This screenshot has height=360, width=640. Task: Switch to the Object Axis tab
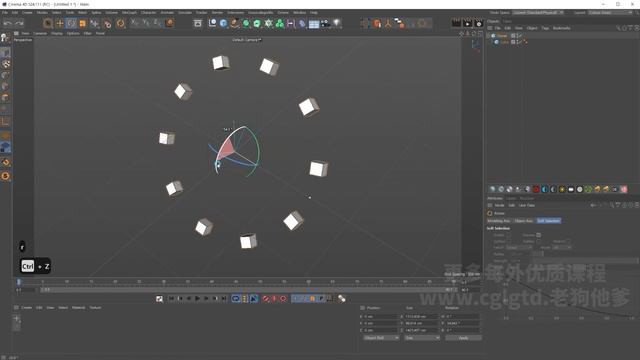pos(524,221)
